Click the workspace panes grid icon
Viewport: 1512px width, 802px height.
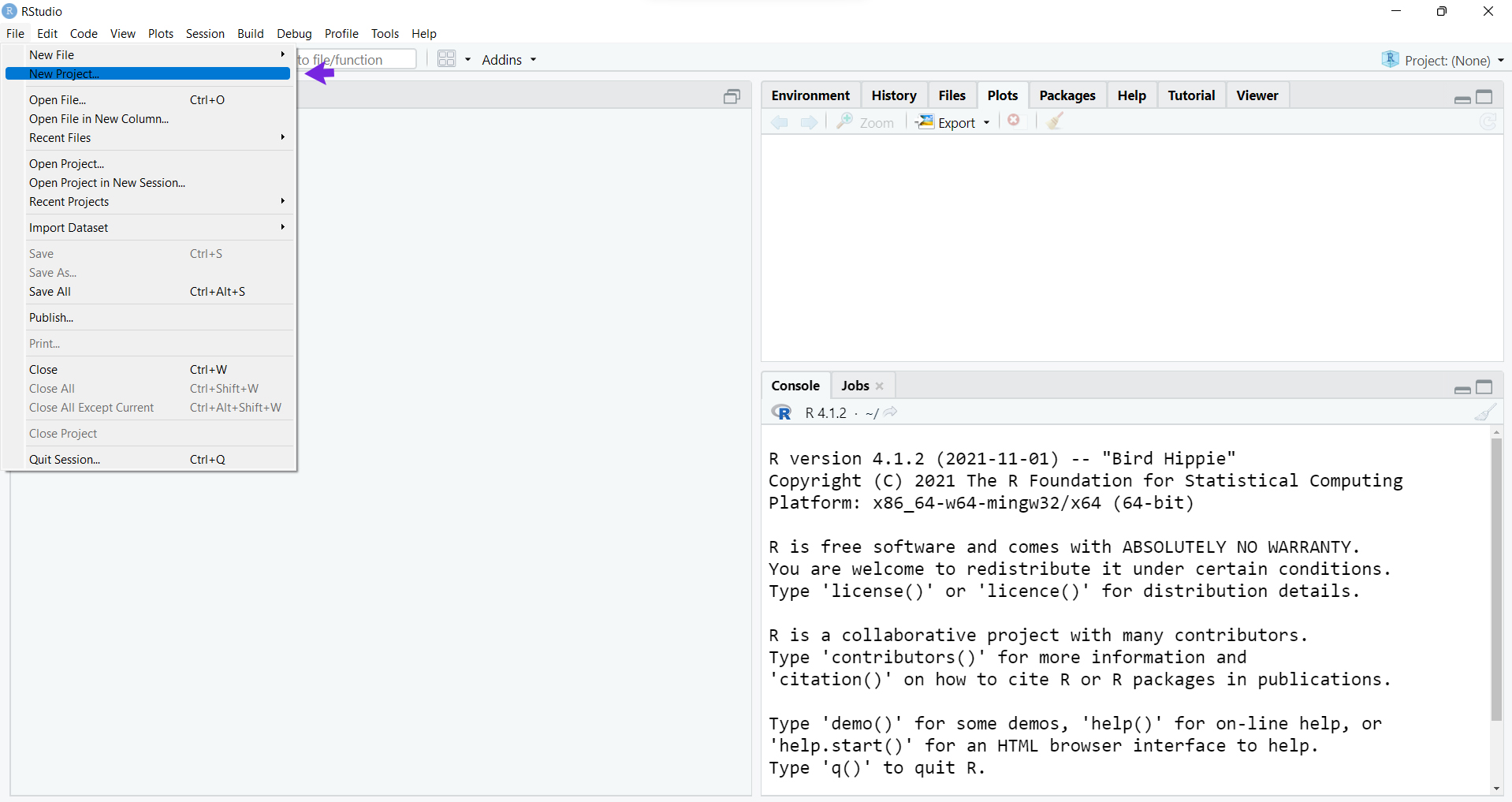(447, 59)
